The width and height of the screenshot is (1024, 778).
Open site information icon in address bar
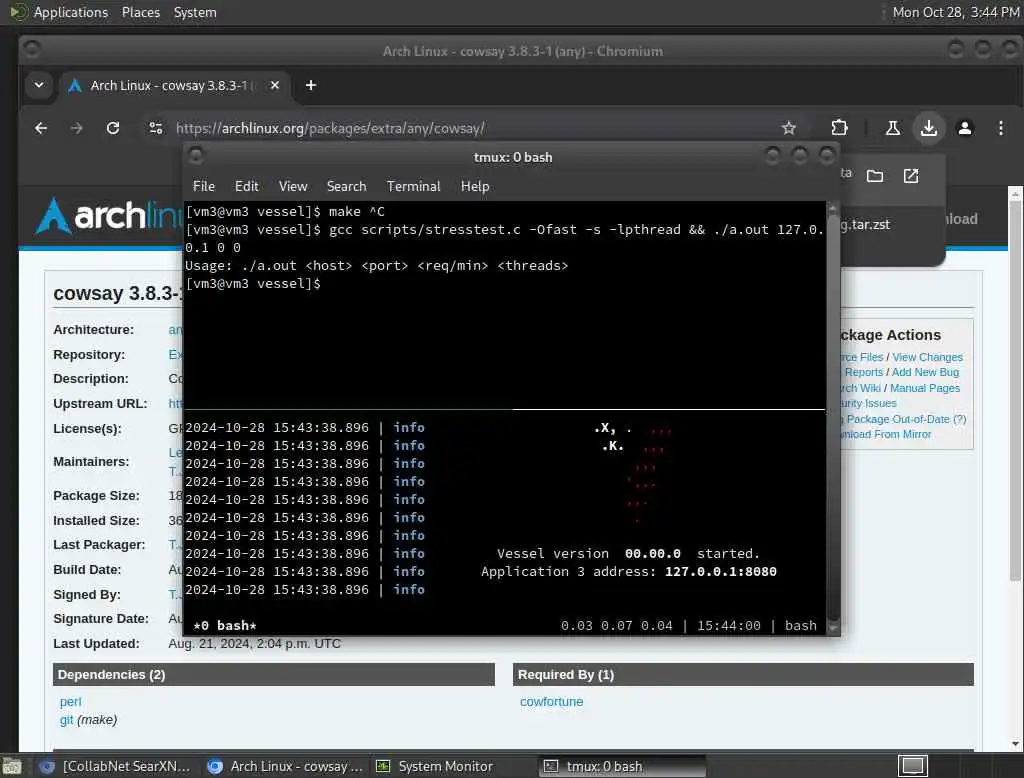tap(155, 128)
